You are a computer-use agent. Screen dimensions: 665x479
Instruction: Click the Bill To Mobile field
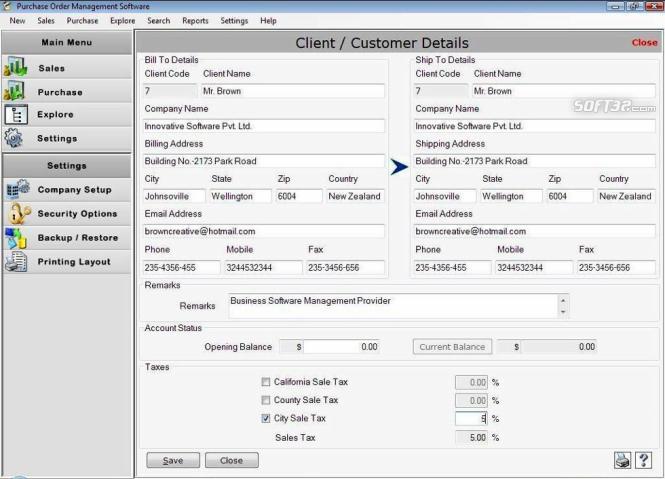click(x=263, y=268)
